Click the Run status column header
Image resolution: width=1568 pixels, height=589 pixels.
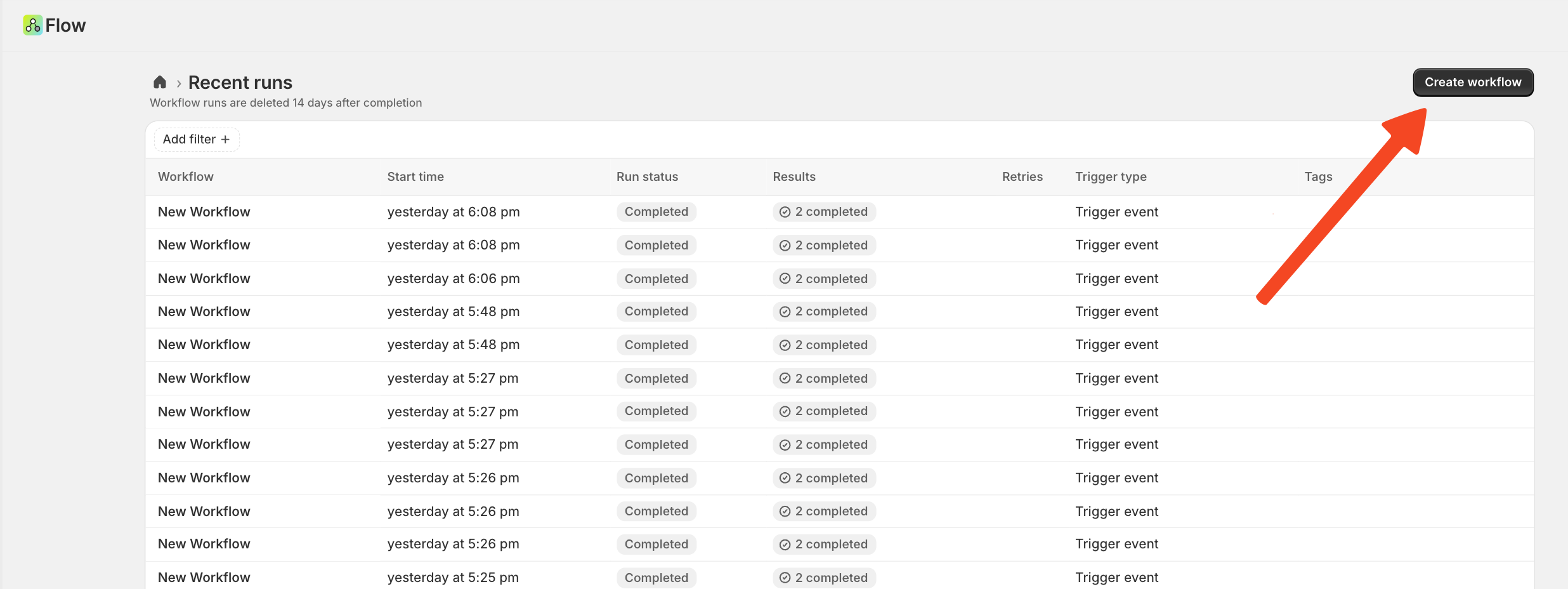pos(647,177)
